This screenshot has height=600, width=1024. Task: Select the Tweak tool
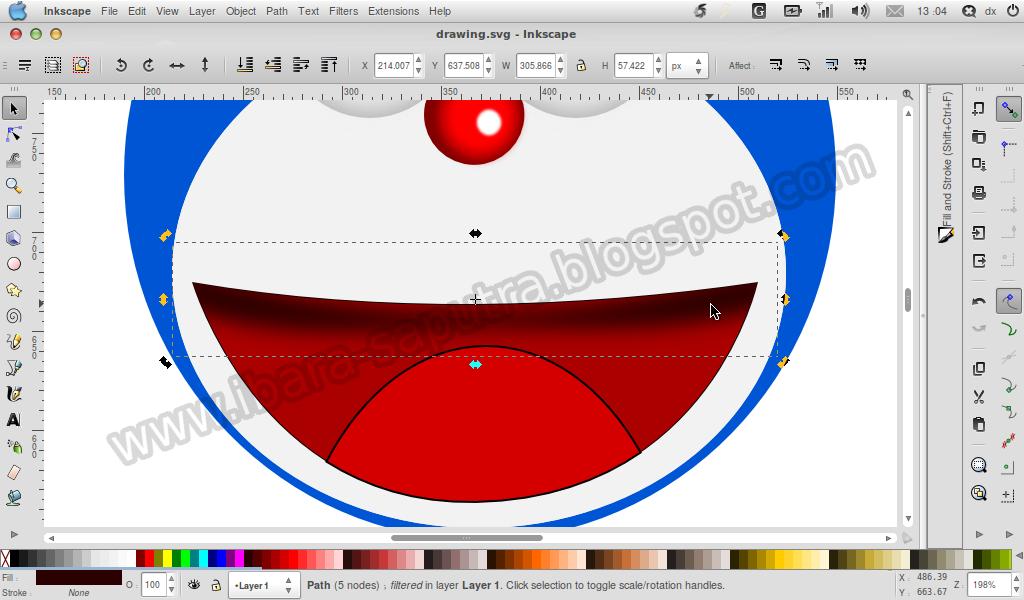click(14, 160)
